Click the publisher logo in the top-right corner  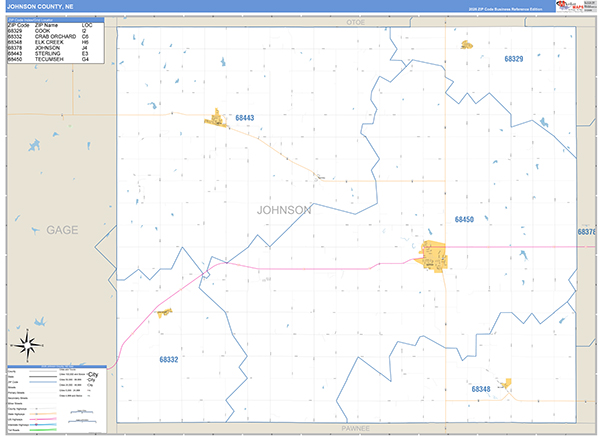pyautogui.click(x=576, y=6)
